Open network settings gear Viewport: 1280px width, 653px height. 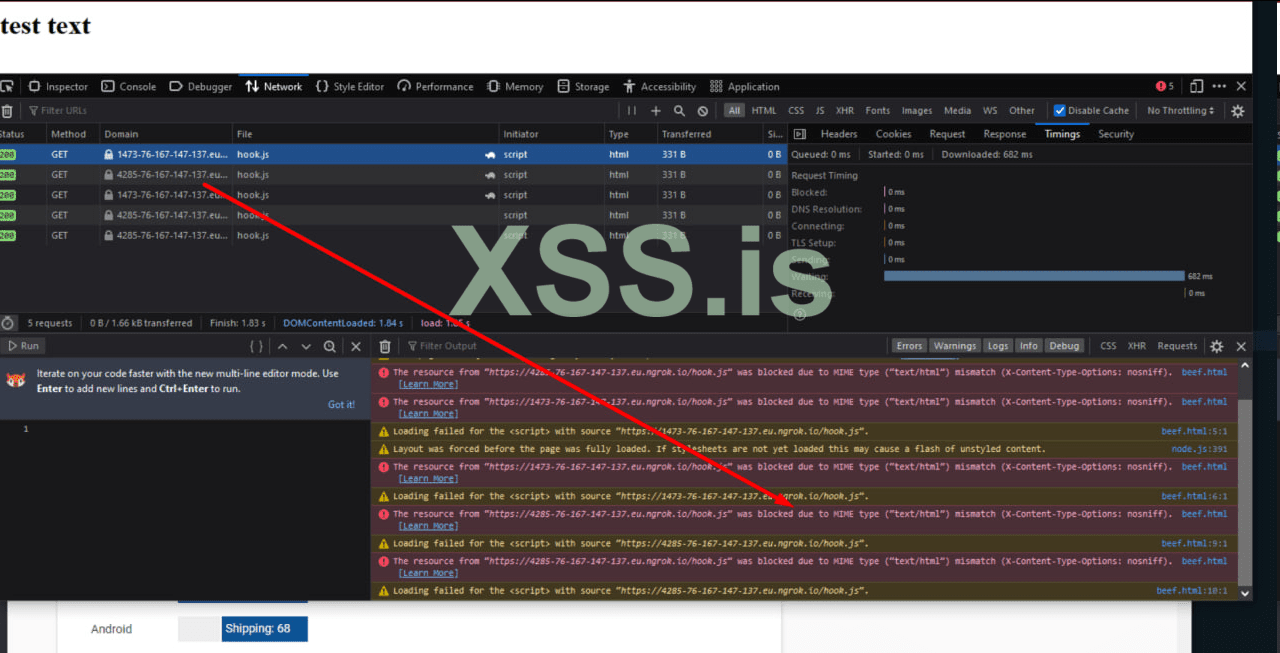click(x=1238, y=111)
